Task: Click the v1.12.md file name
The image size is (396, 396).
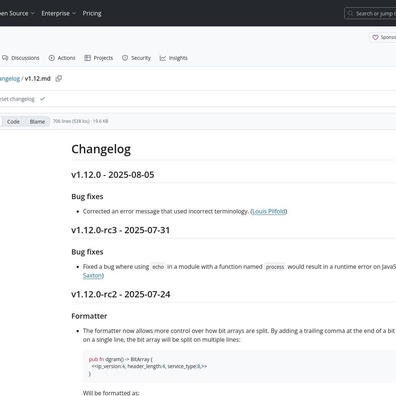Action: [x=38, y=79]
